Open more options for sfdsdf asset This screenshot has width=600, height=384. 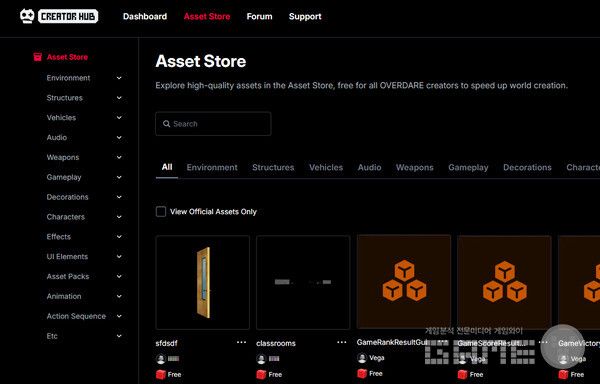(241, 342)
